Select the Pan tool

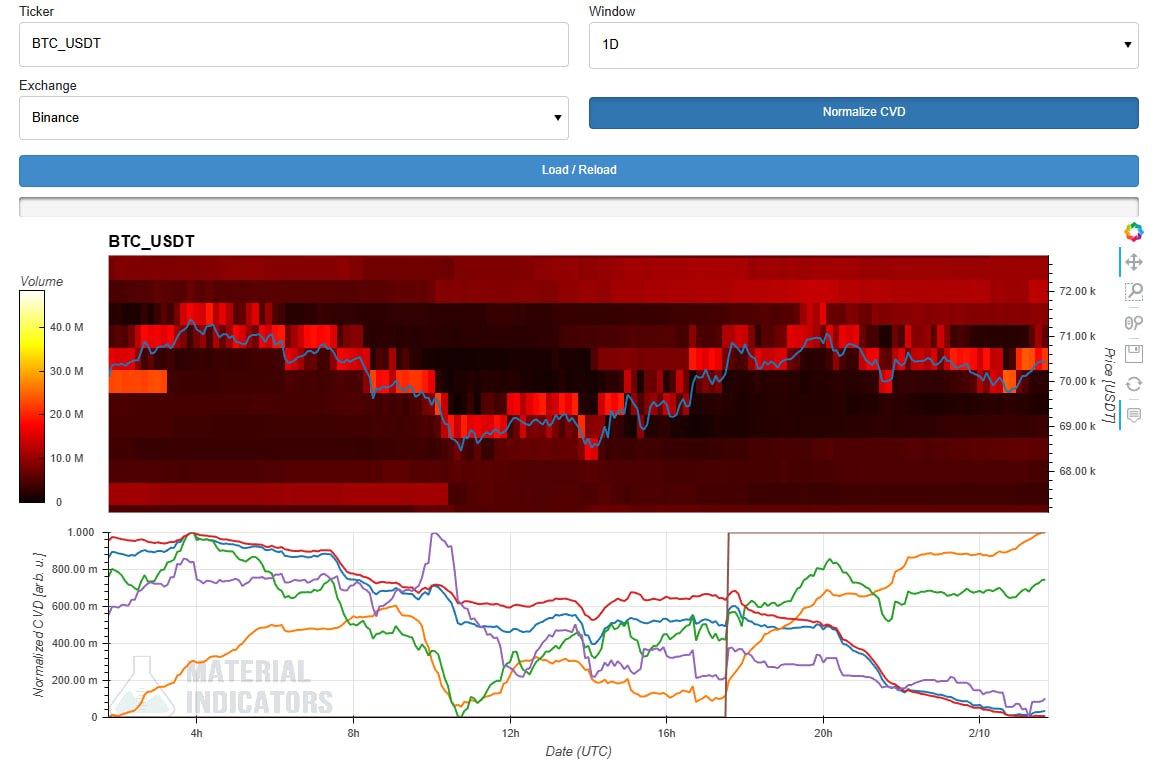tap(1133, 262)
